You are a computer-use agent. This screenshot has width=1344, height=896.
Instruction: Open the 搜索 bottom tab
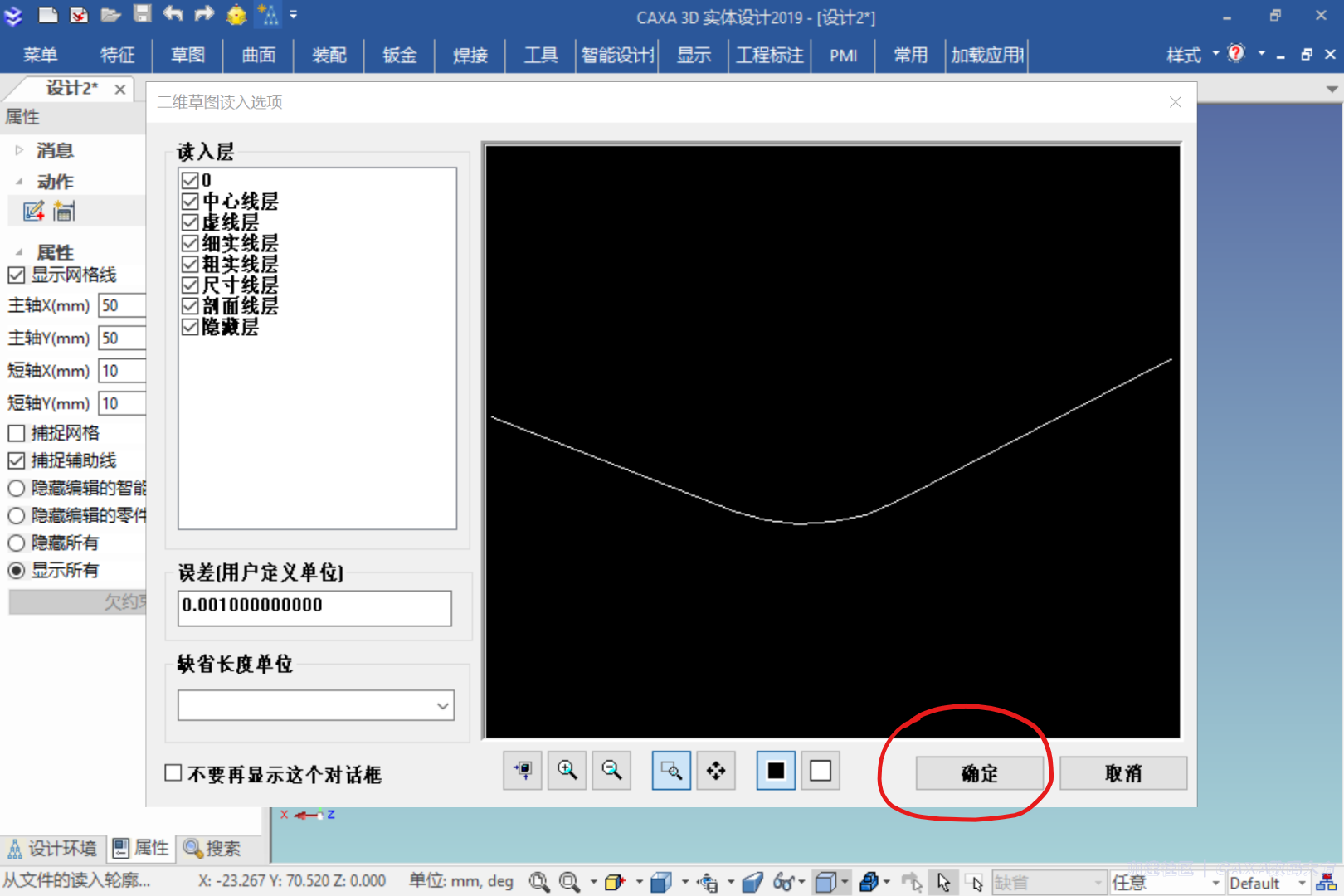point(213,848)
